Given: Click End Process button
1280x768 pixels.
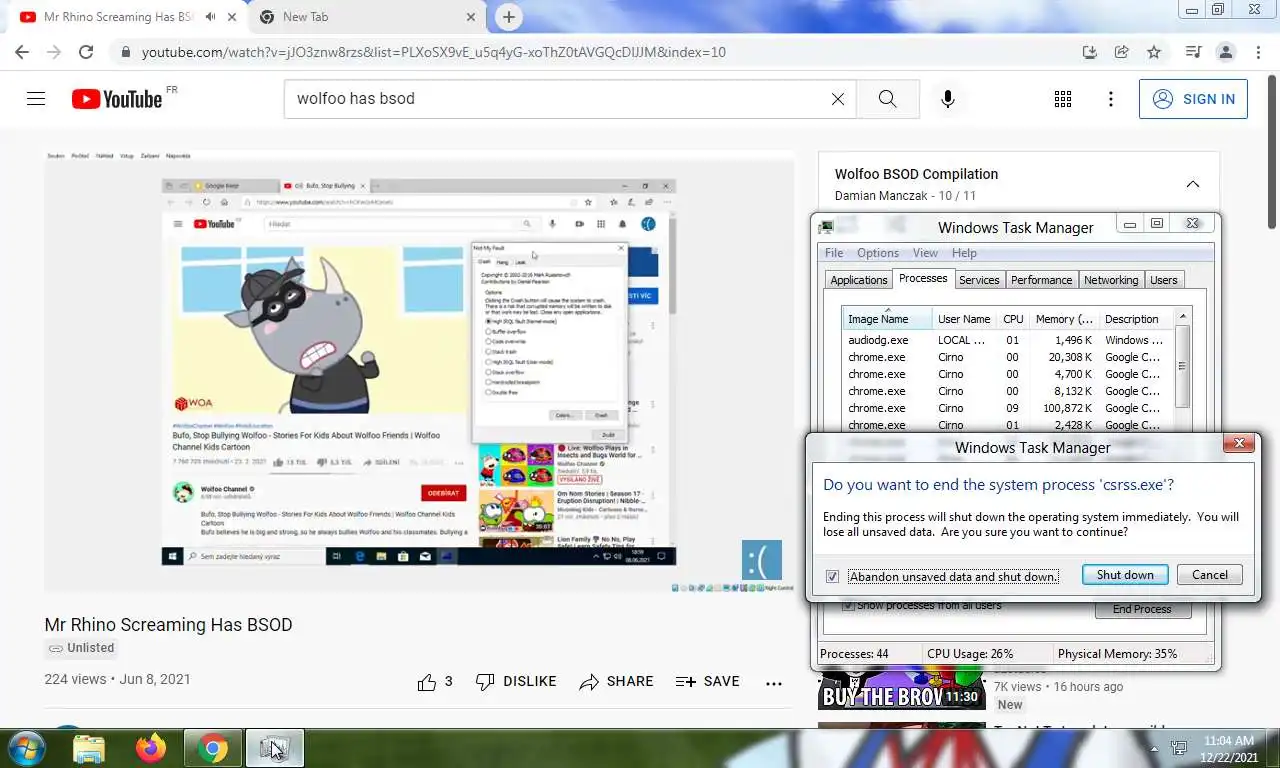Looking at the screenshot, I should pos(1143,609).
